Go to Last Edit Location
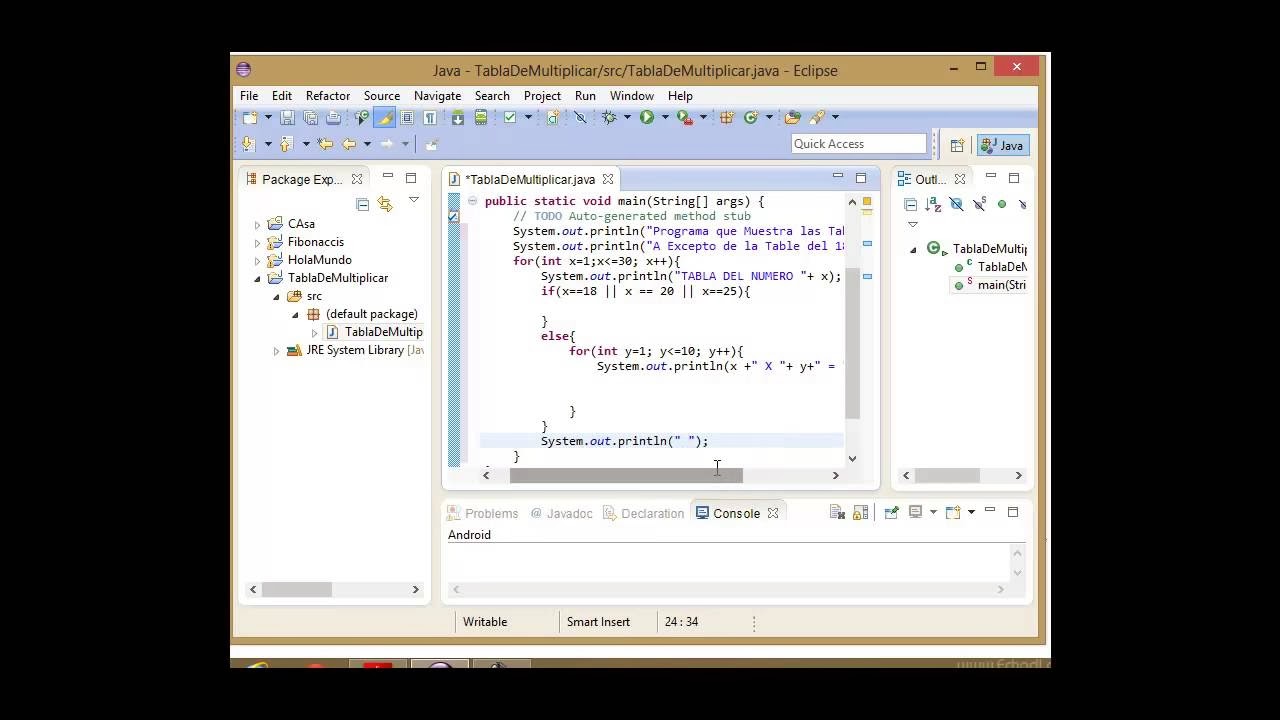The height and width of the screenshot is (720, 1280). coord(325,144)
